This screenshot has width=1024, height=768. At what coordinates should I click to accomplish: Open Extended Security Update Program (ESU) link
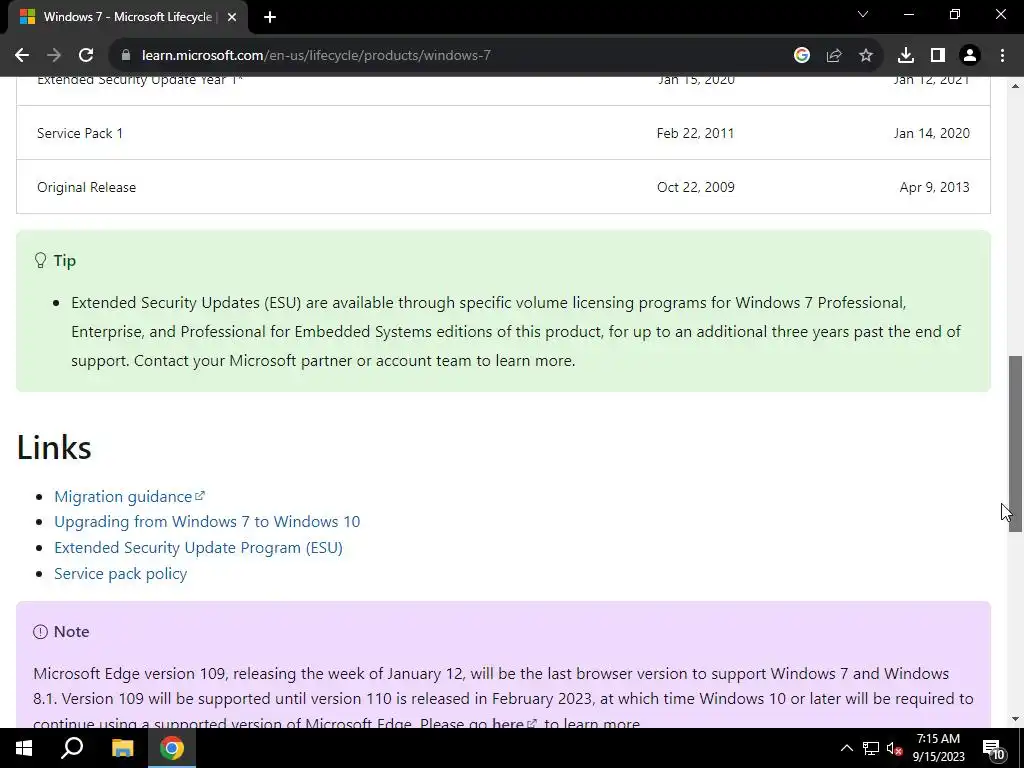point(199,548)
